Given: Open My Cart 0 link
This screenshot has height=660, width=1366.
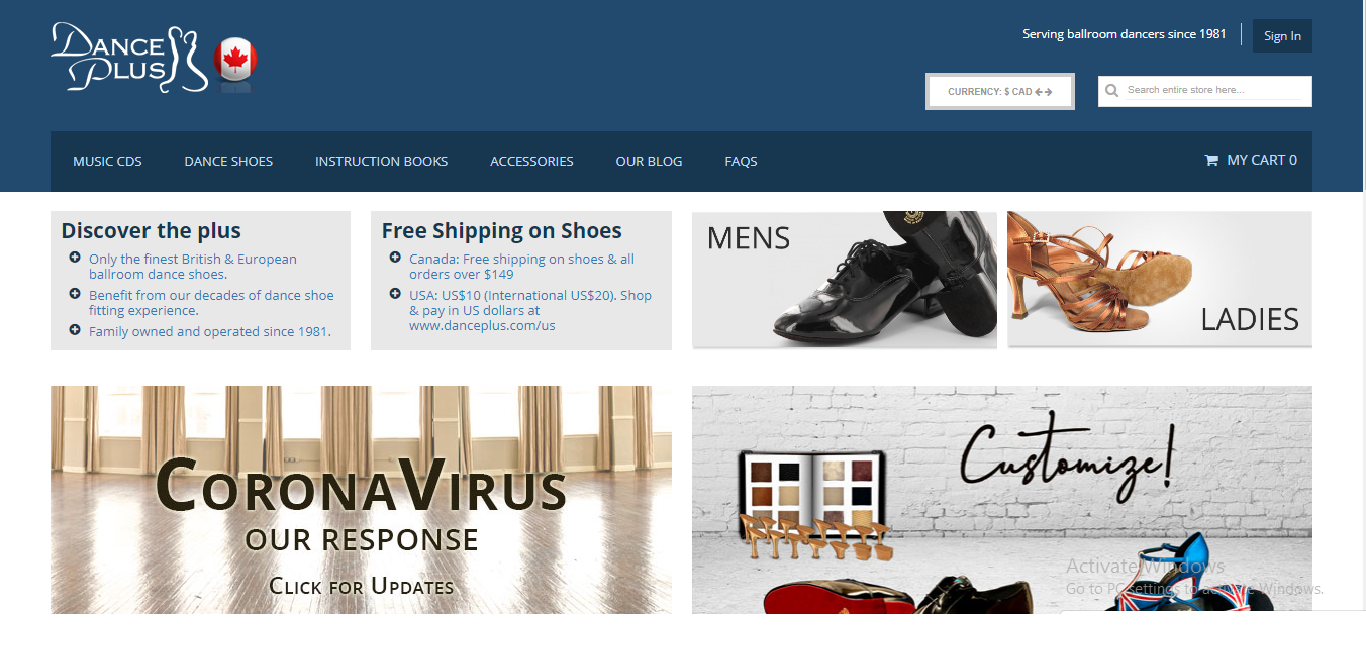Looking at the screenshot, I should click(x=1251, y=160).
